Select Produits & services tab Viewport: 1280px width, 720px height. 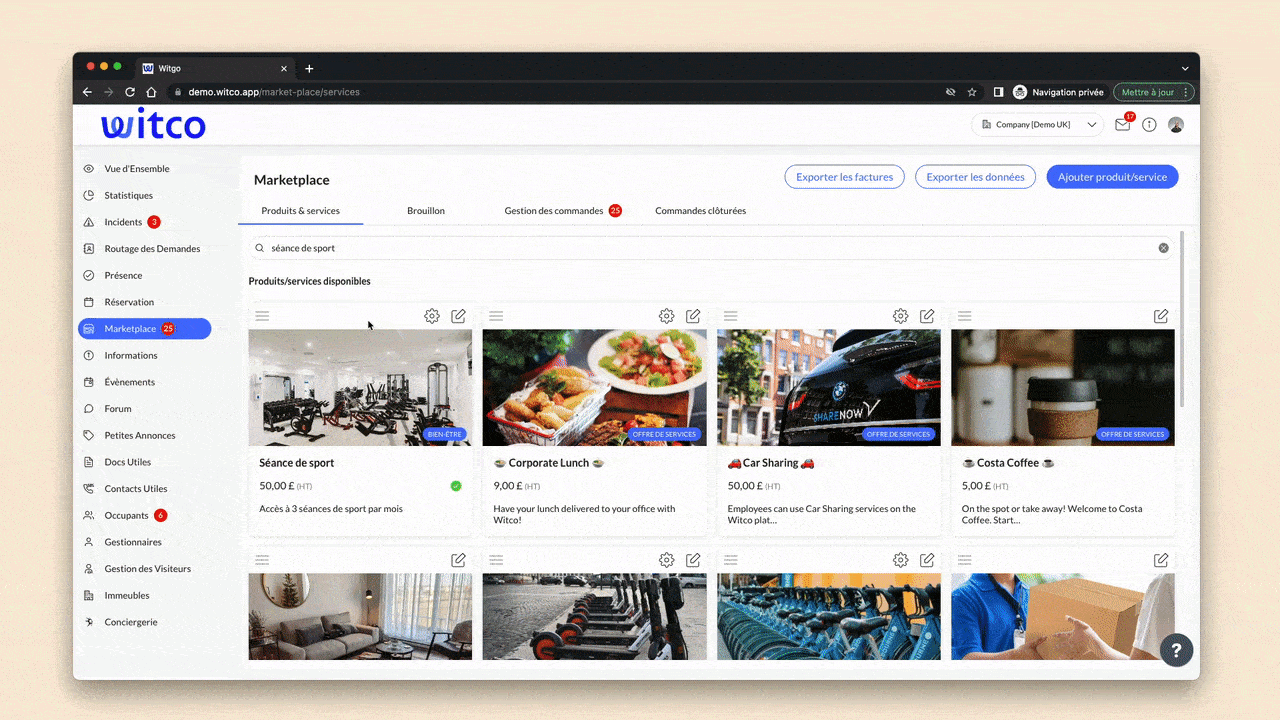pyautogui.click(x=300, y=211)
